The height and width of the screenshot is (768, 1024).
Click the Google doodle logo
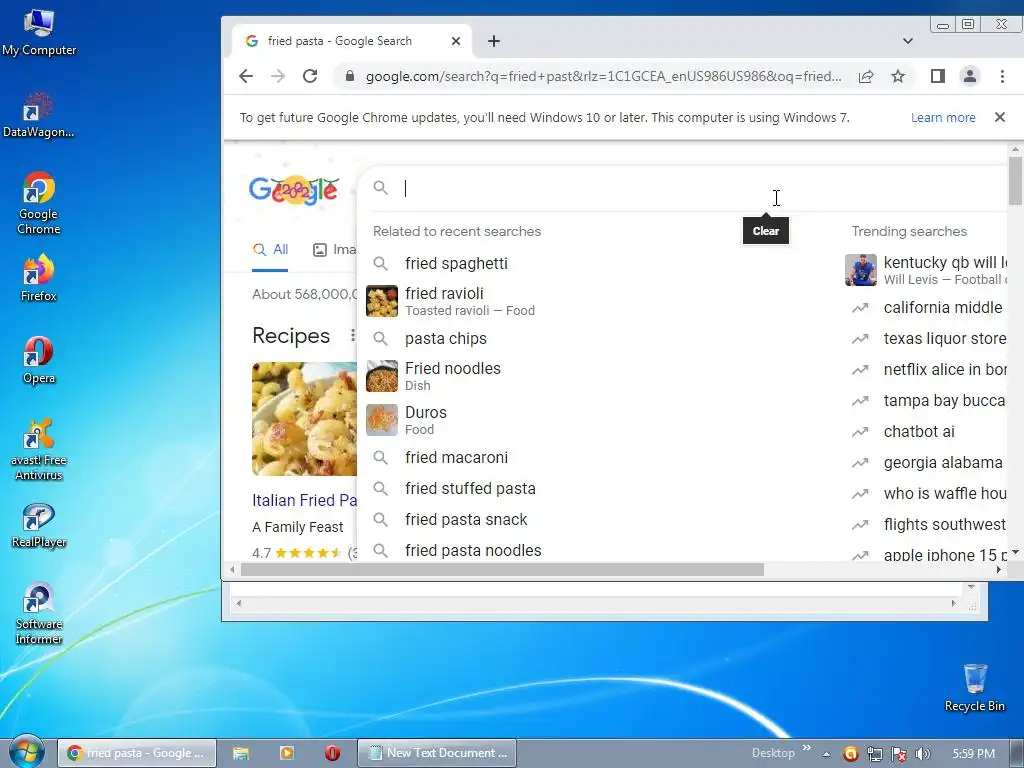point(294,189)
